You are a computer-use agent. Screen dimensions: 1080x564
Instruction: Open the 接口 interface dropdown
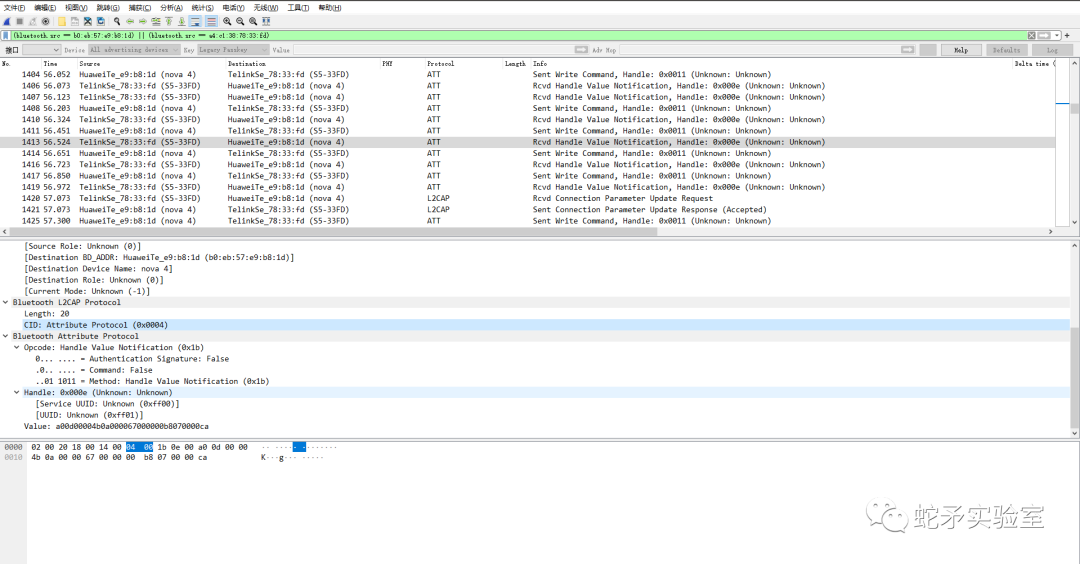[x=41, y=50]
